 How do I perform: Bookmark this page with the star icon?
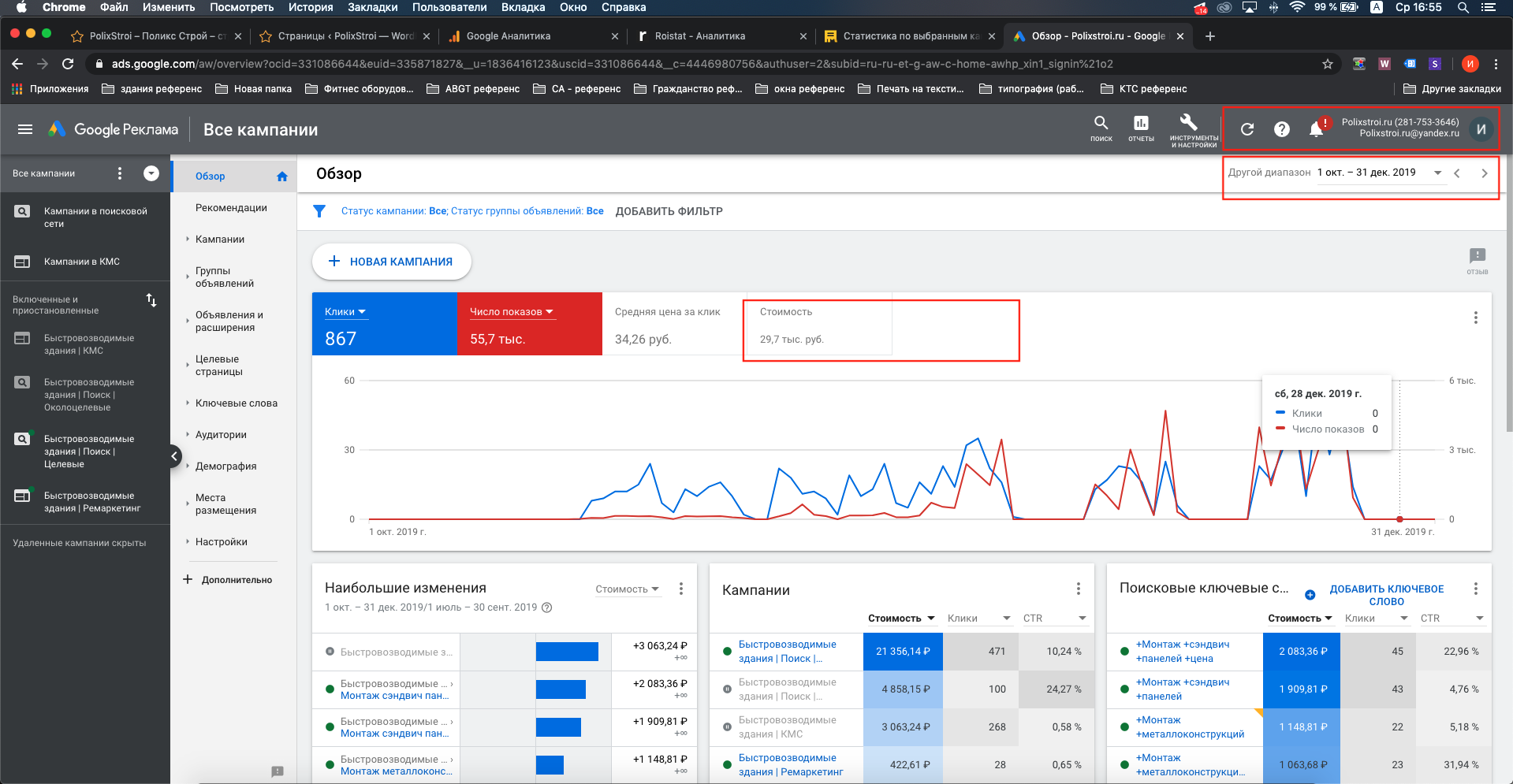tap(1328, 64)
